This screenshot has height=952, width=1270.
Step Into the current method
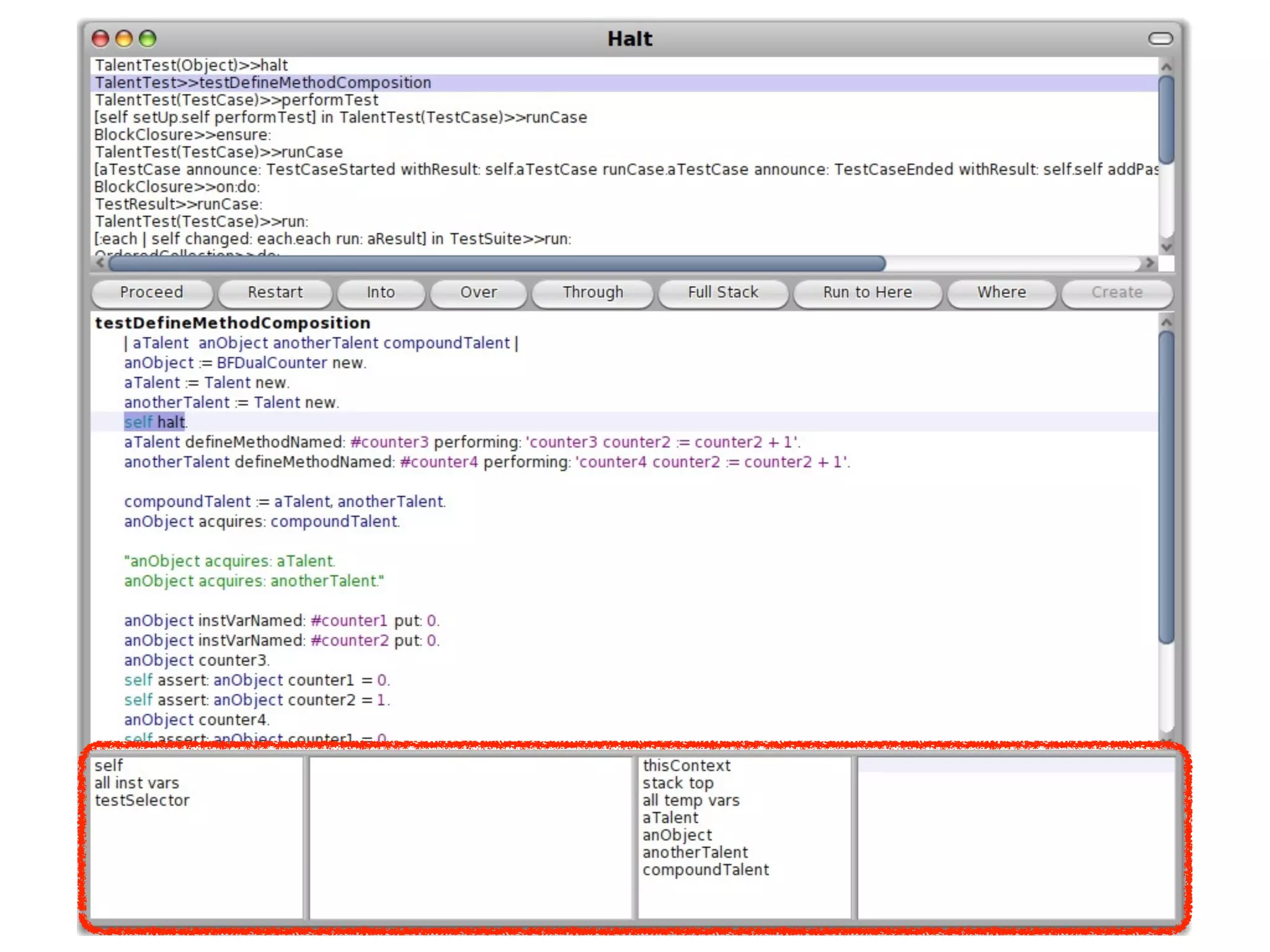click(x=380, y=293)
